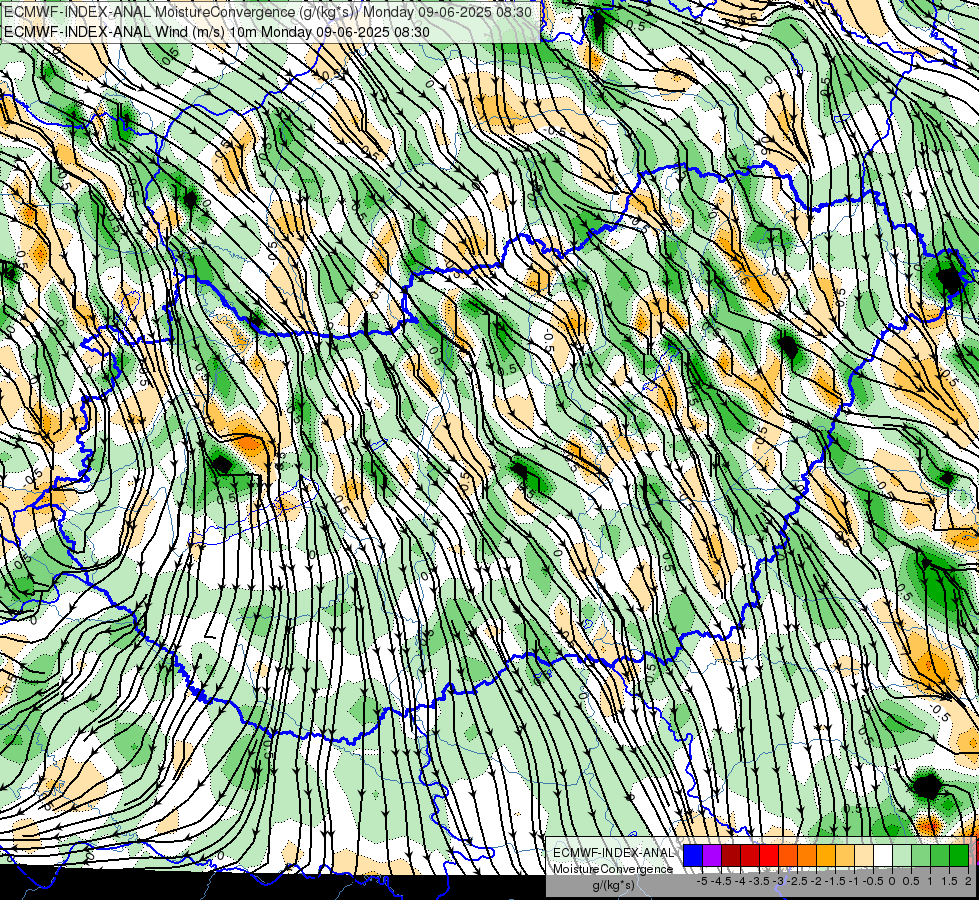This screenshot has width=979, height=900.
Task: Click the 2 tick label ending the legend scale
Action: [968, 881]
